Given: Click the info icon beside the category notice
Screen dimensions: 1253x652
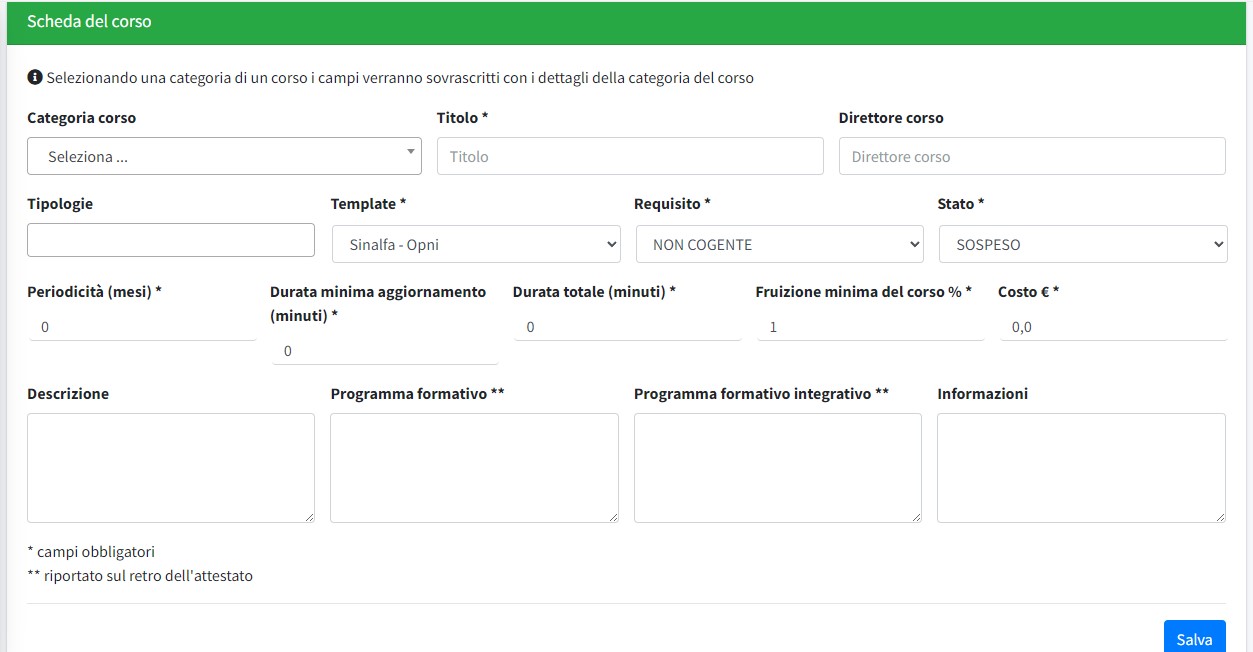Looking at the screenshot, I should [35, 77].
